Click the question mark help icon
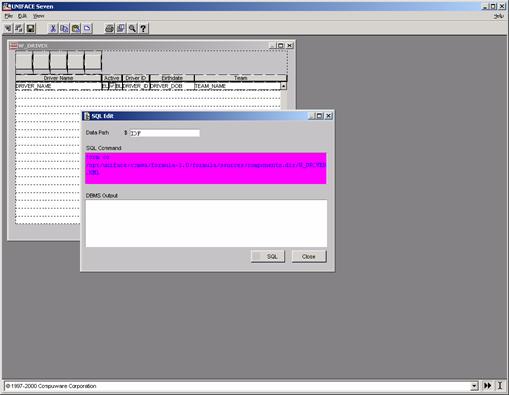Image resolution: width=509 pixels, height=395 pixels. pyautogui.click(x=143, y=28)
